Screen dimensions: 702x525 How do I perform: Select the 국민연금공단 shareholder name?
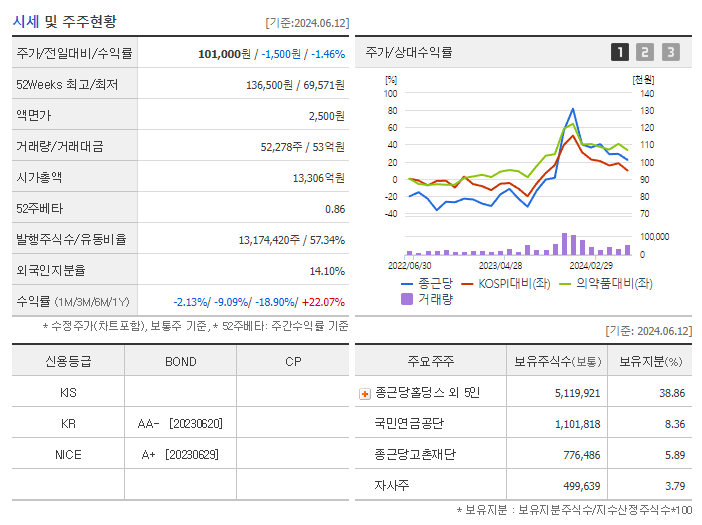coord(409,423)
